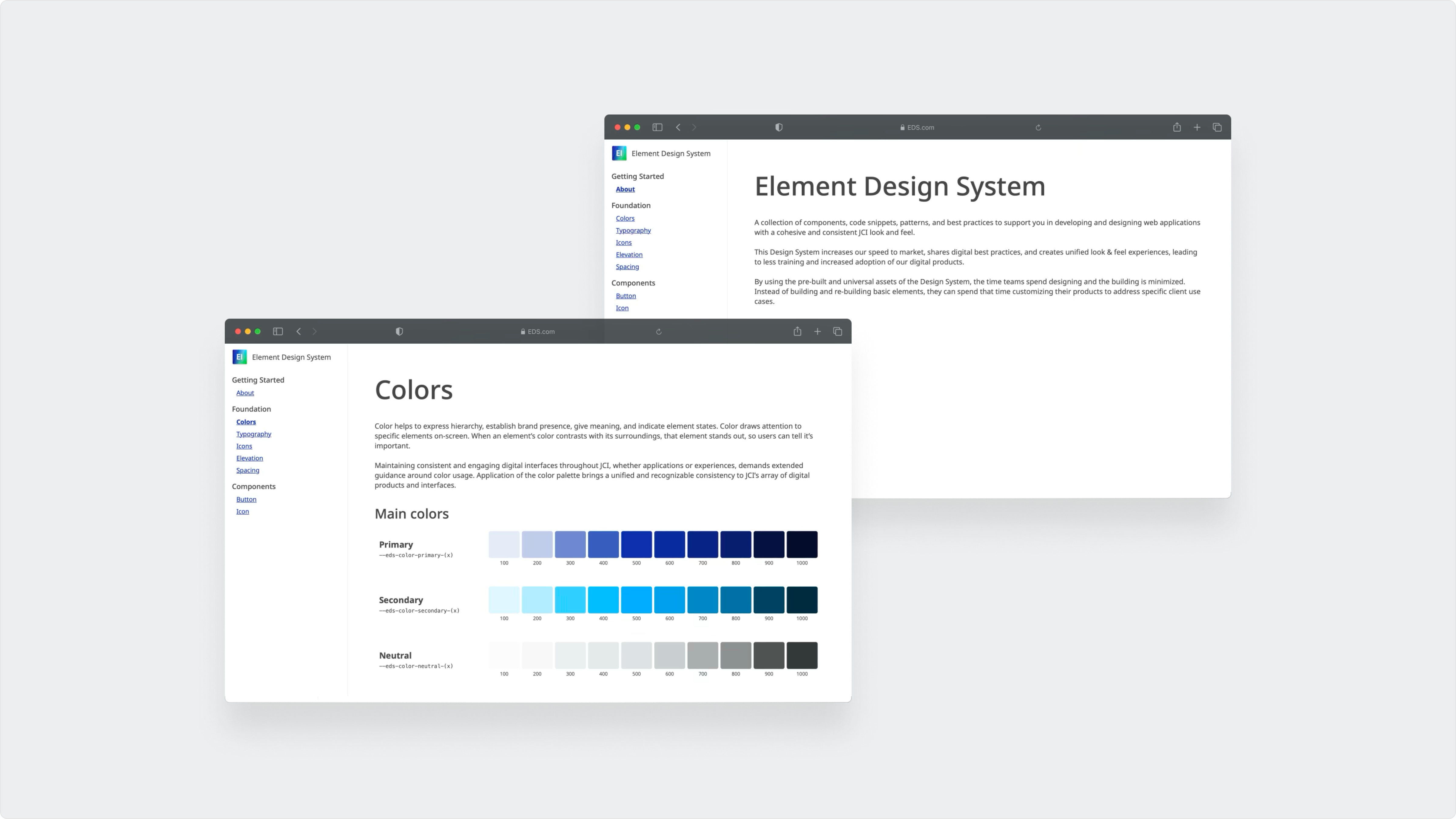This screenshot has width=1456, height=819.
Task: Click back arrow in front Colors window
Action: (x=298, y=331)
